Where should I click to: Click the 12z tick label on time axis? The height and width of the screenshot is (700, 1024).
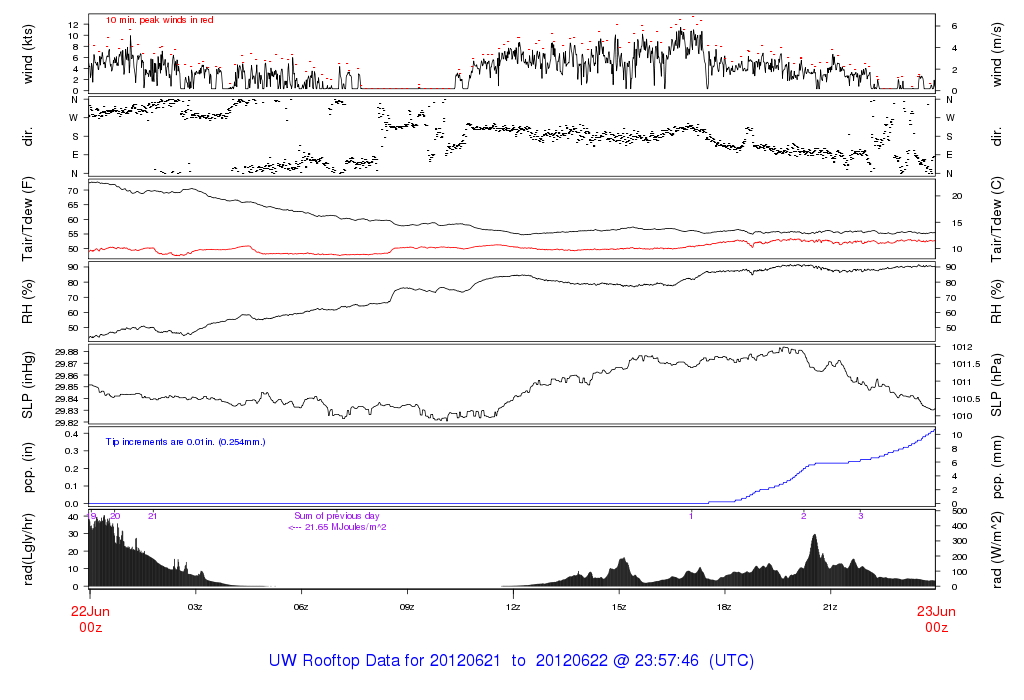(x=512, y=607)
